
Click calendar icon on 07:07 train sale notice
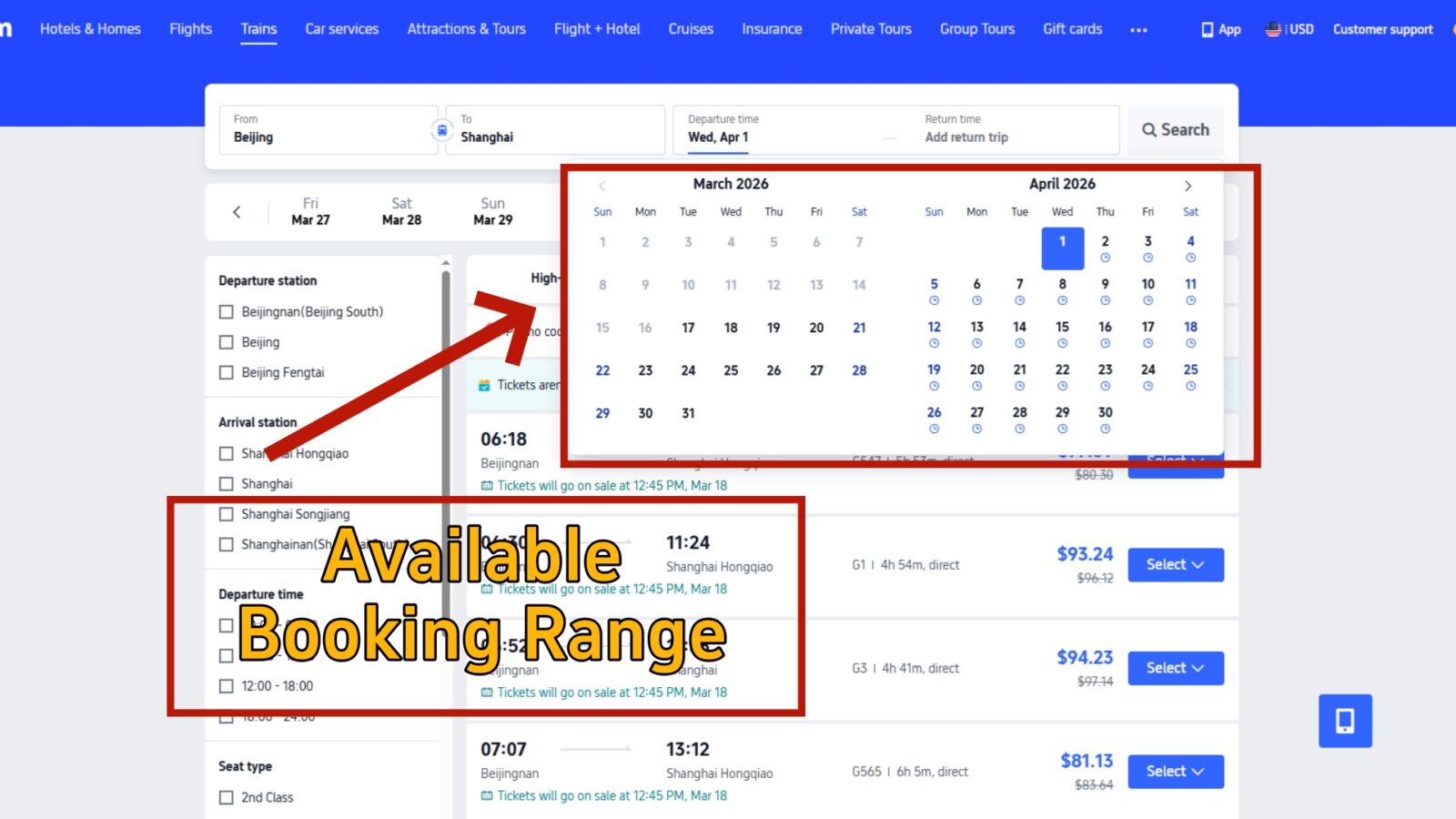click(x=487, y=795)
